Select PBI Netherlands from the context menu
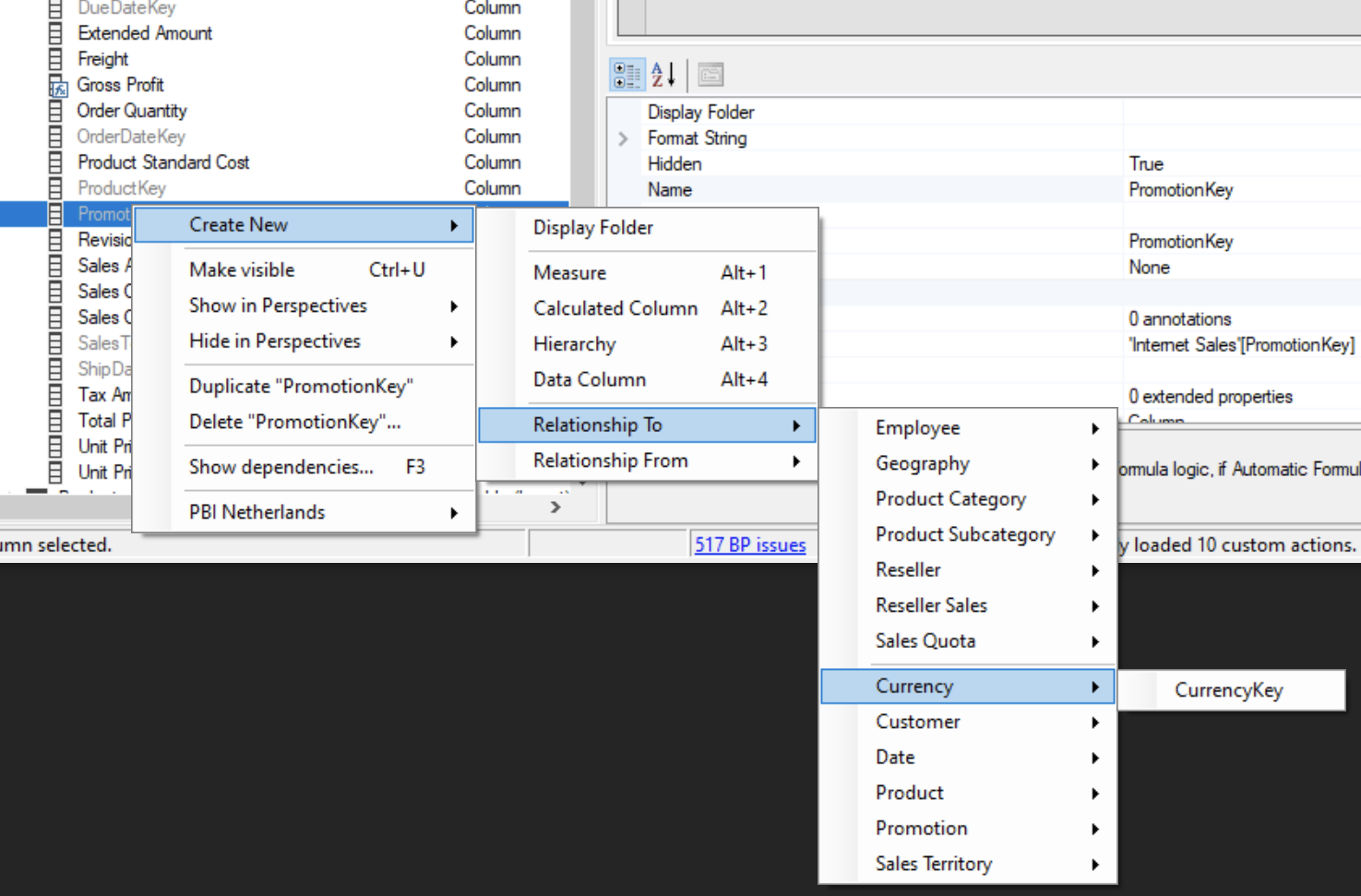Image resolution: width=1361 pixels, height=896 pixels. 257,512
